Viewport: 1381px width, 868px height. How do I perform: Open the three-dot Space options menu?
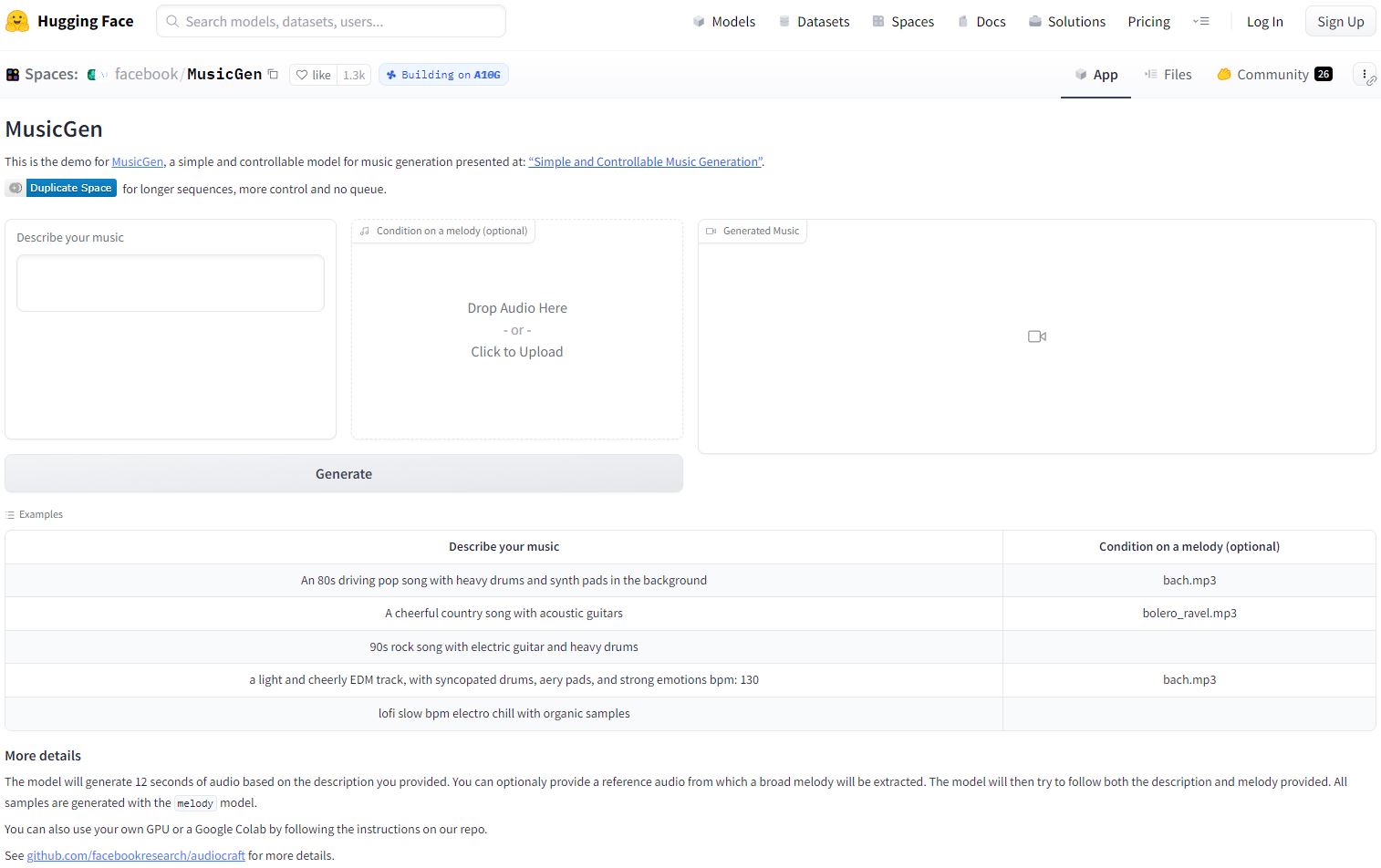(x=1365, y=75)
